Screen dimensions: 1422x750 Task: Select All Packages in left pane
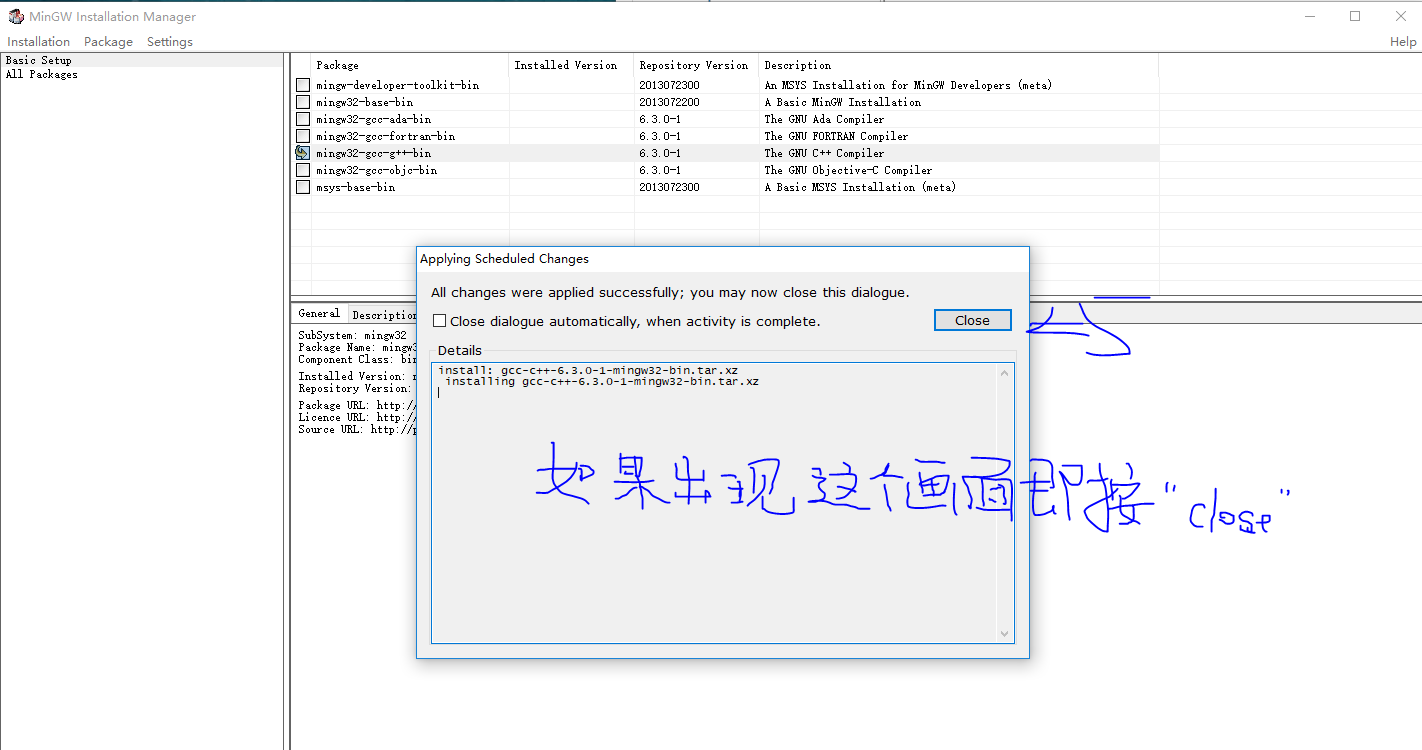[x=42, y=74]
